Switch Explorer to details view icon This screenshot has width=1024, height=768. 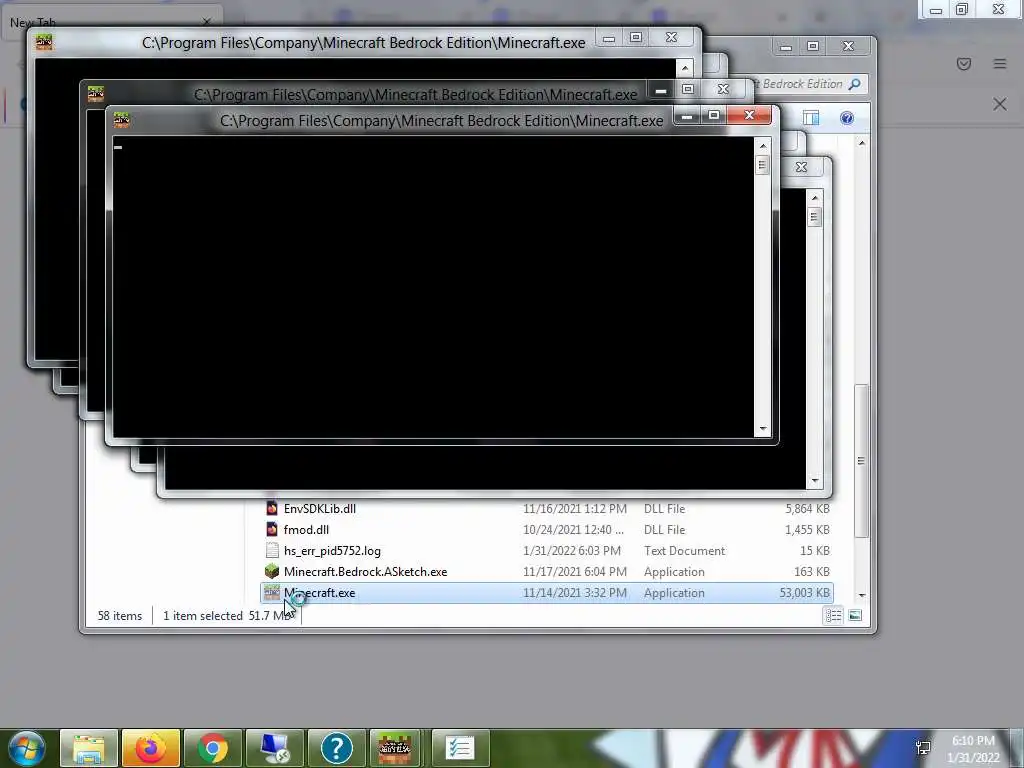(x=833, y=615)
